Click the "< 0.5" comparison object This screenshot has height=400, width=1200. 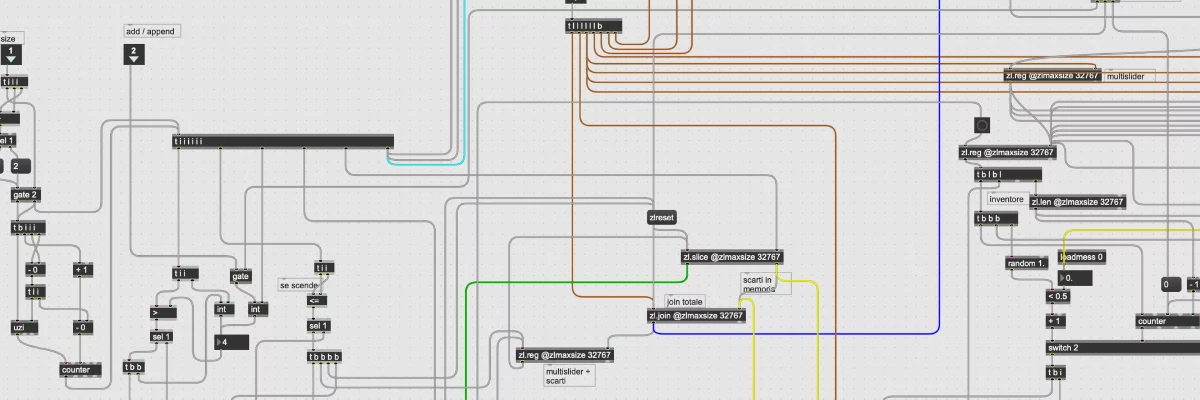1057,296
